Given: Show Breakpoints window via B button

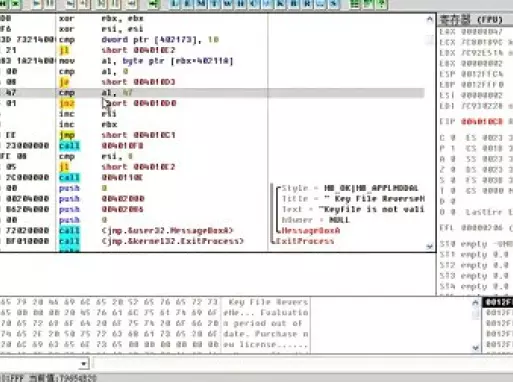Looking at the screenshot, I should click(x=294, y=4).
